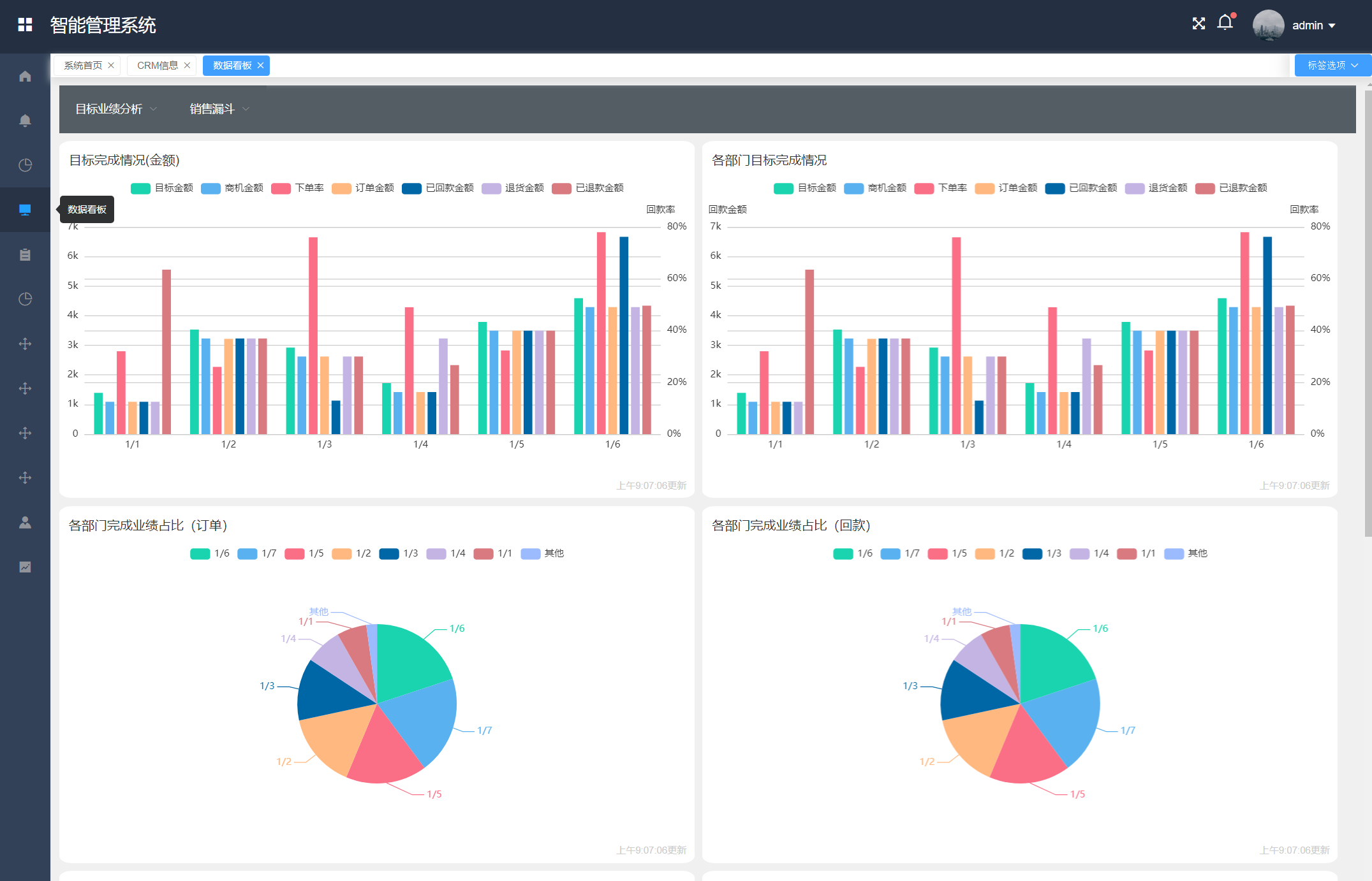Viewport: 1372px width, 881px height.
Task: Toggle 1/4 legend in 回款 pie chart
Action: pyautogui.click(x=1089, y=553)
